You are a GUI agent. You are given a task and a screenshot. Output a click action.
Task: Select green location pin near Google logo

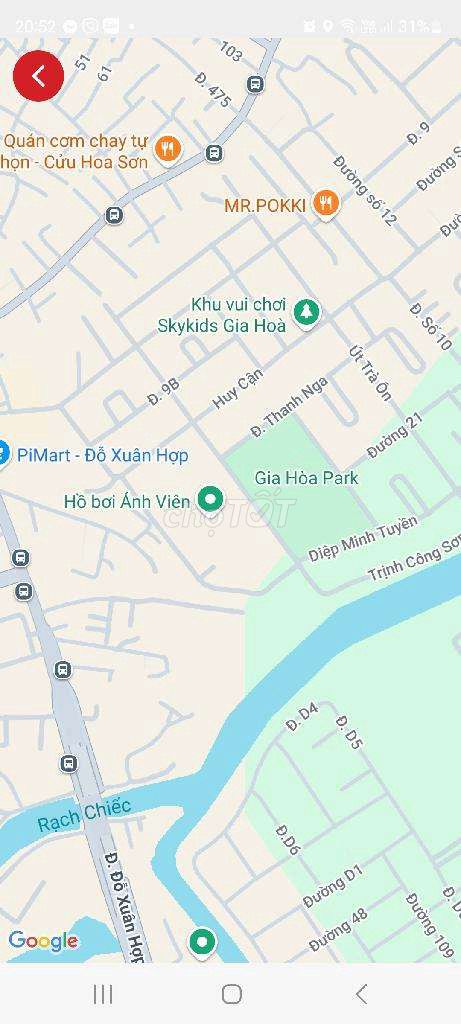[x=202, y=942]
